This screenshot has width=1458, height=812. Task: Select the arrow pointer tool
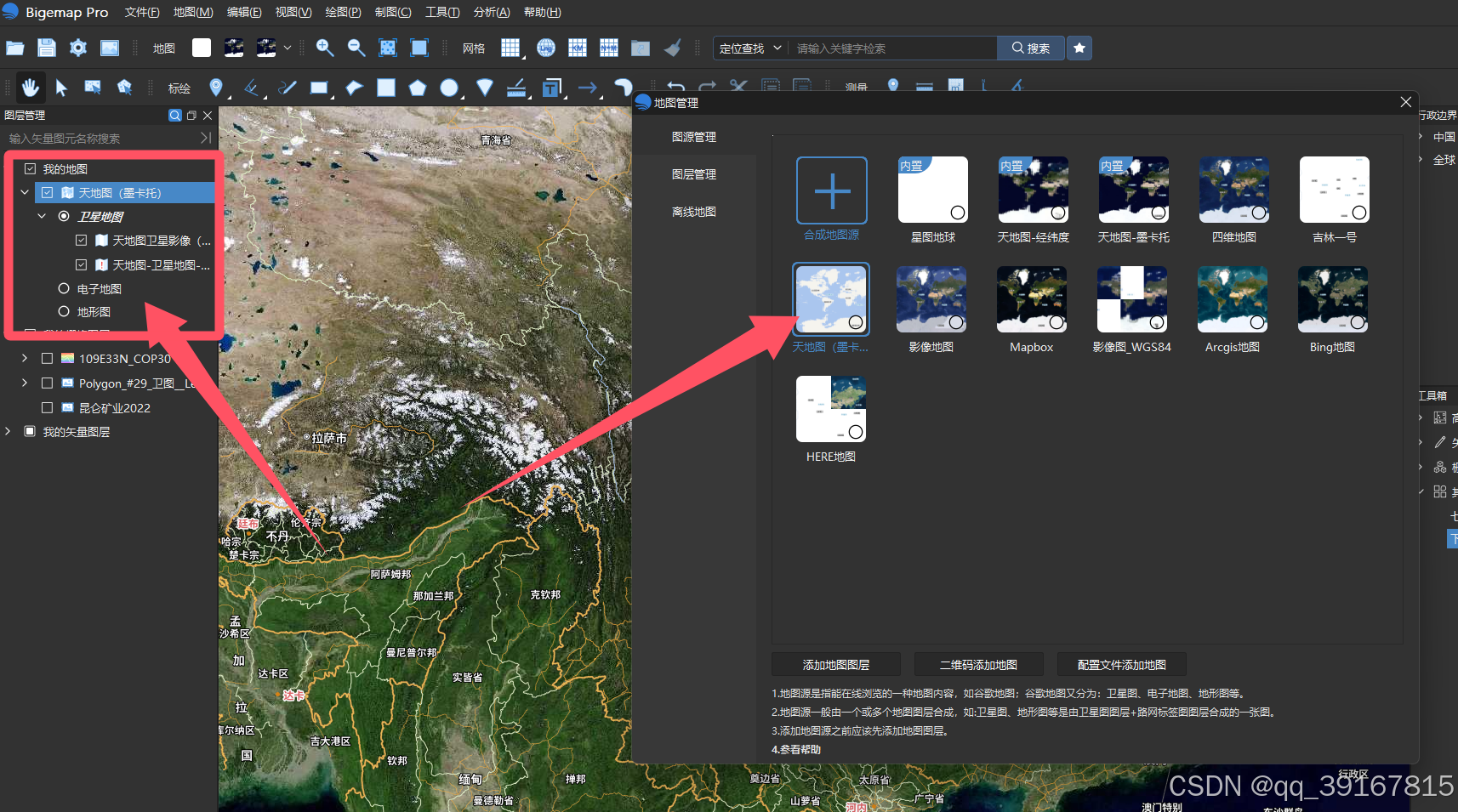coord(61,88)
